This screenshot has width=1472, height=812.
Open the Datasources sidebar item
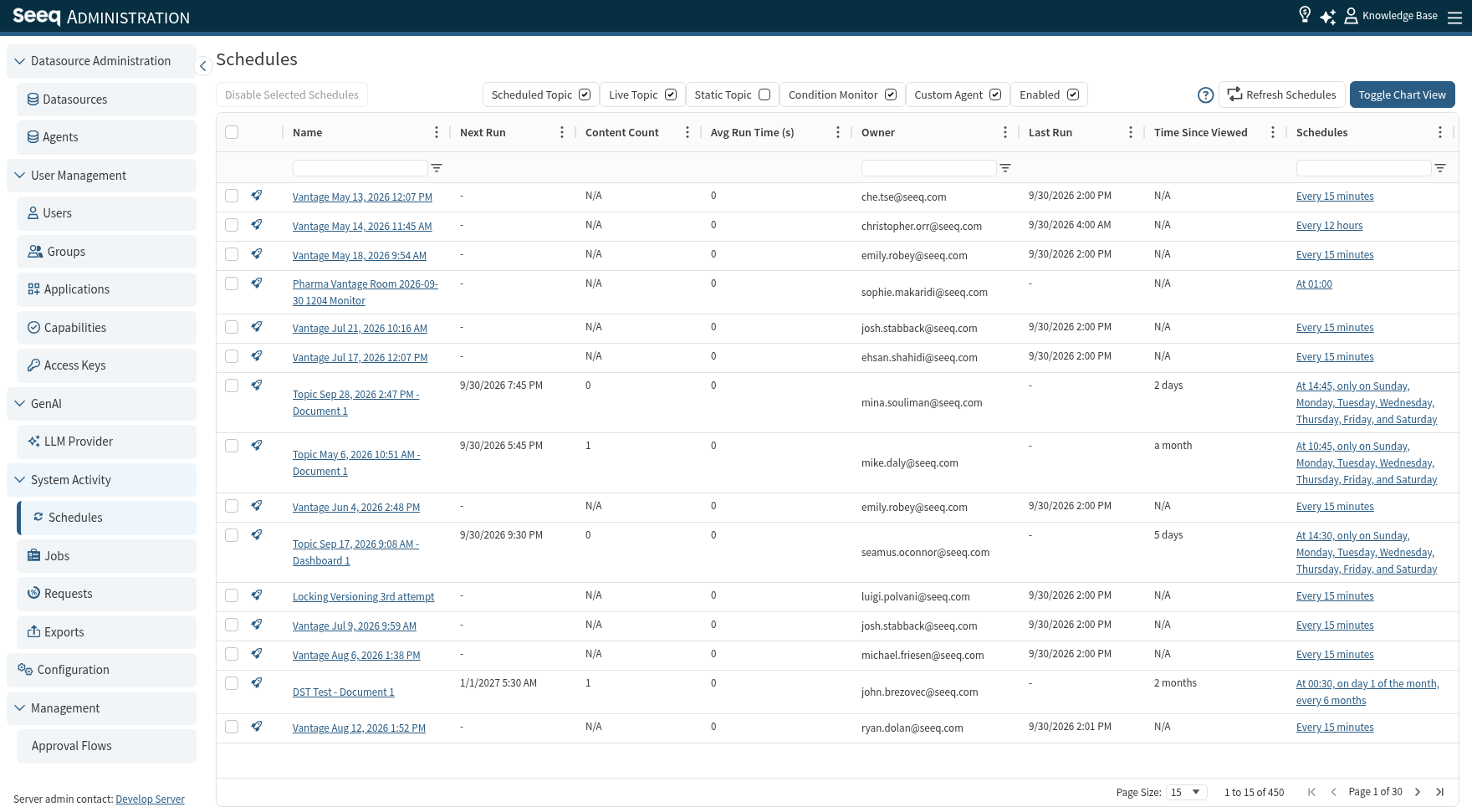click(107, 100)
